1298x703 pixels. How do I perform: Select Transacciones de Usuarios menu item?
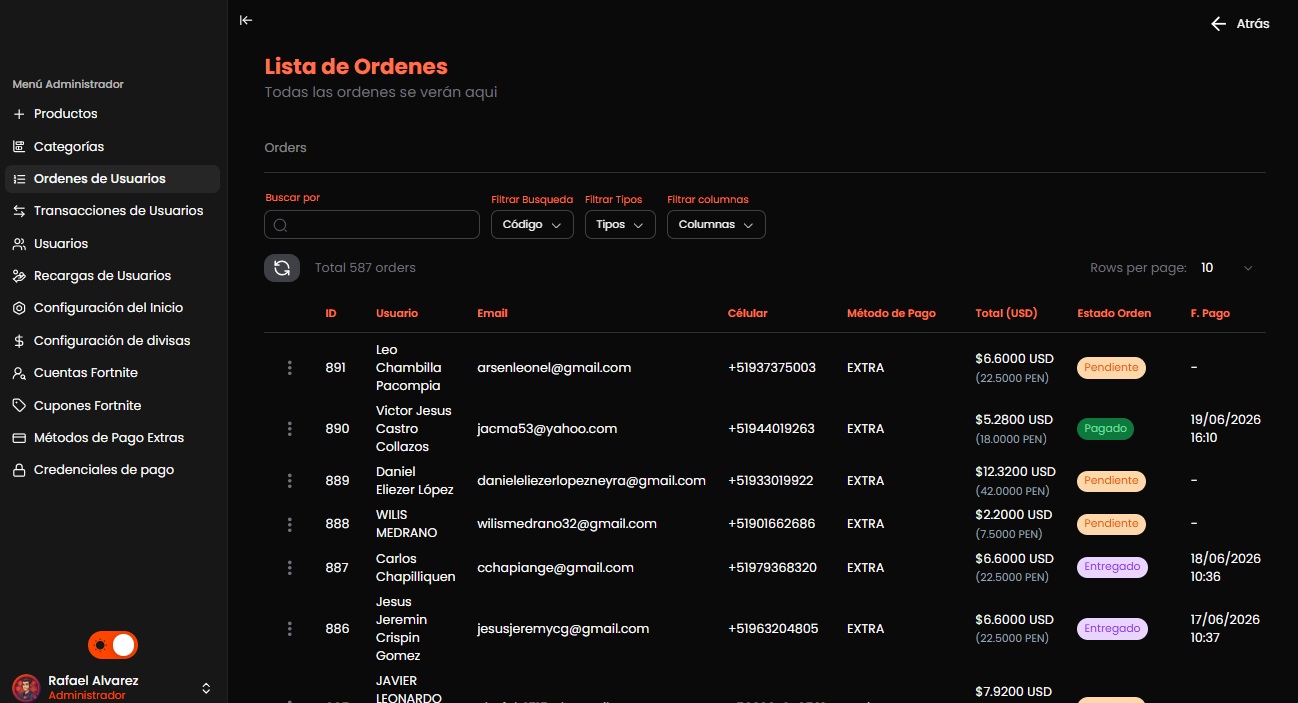pos(112,211)
